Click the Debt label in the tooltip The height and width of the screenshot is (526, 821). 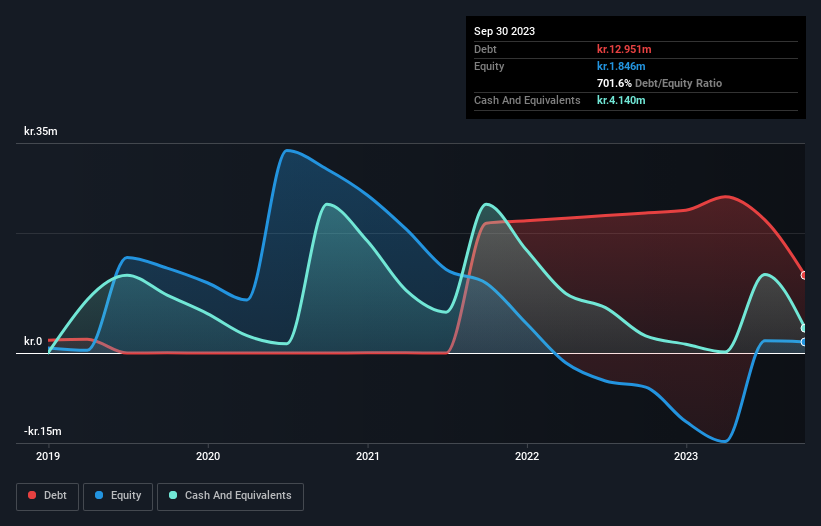(x=485, y=49)
